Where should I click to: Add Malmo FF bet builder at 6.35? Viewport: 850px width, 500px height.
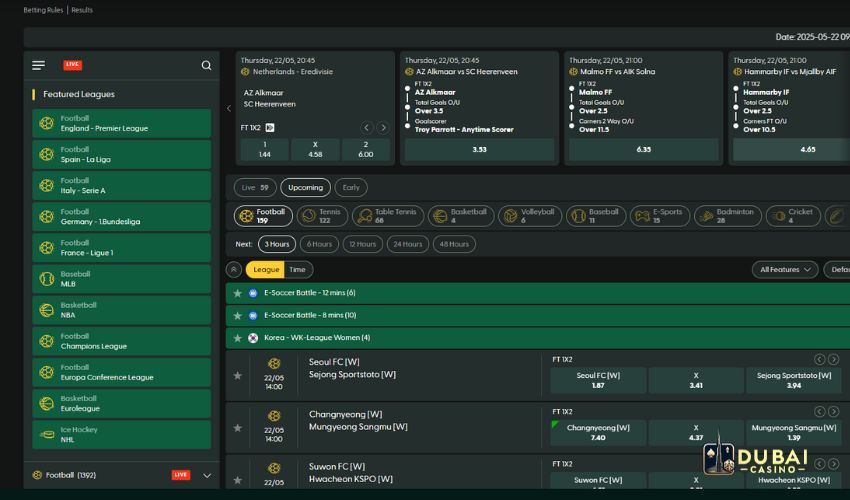[643, 150]
